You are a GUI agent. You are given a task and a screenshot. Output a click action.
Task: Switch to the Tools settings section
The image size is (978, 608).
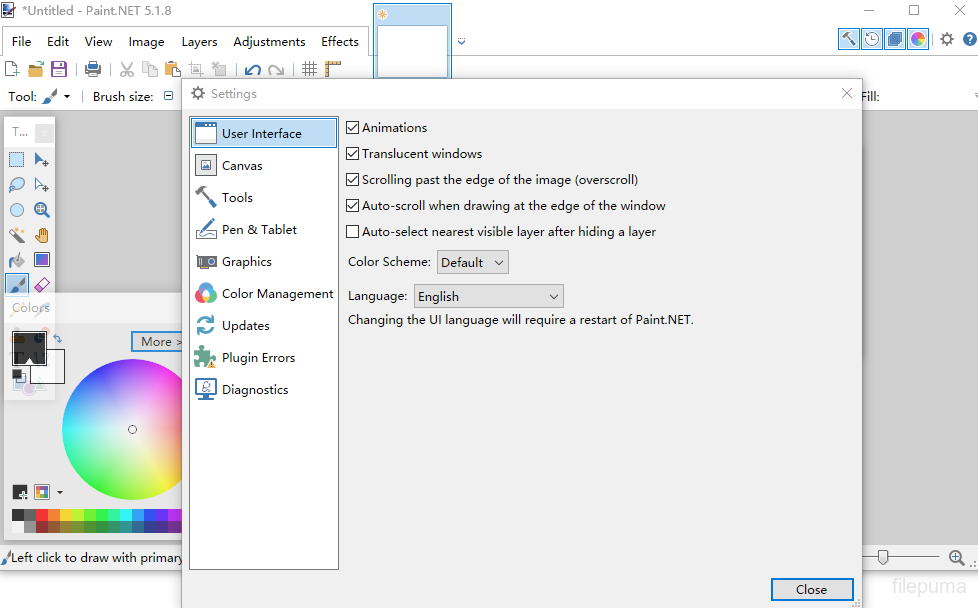click(x=264, y=198)
